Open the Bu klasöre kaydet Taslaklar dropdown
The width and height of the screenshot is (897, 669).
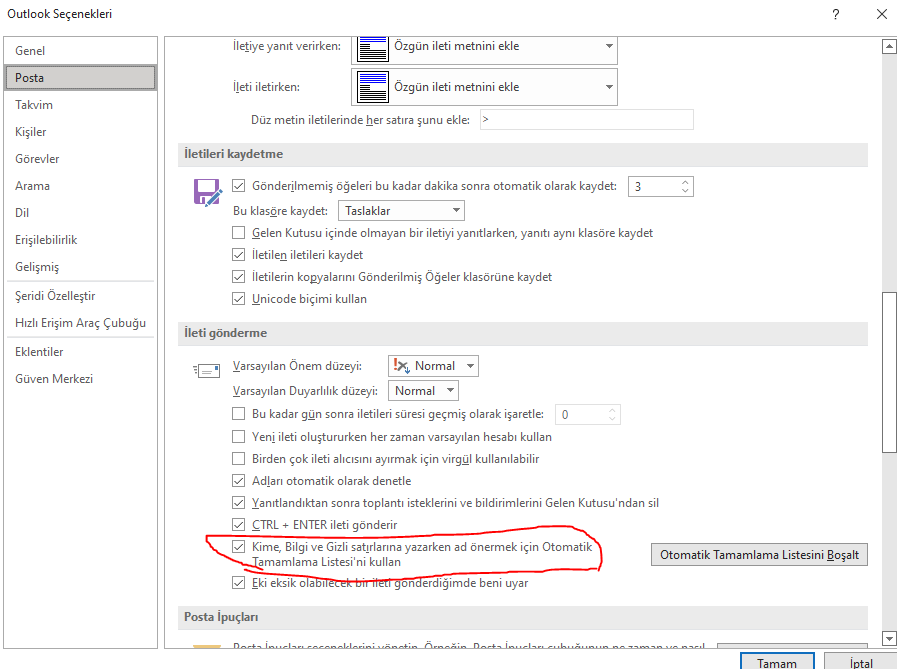click(401, 211)
